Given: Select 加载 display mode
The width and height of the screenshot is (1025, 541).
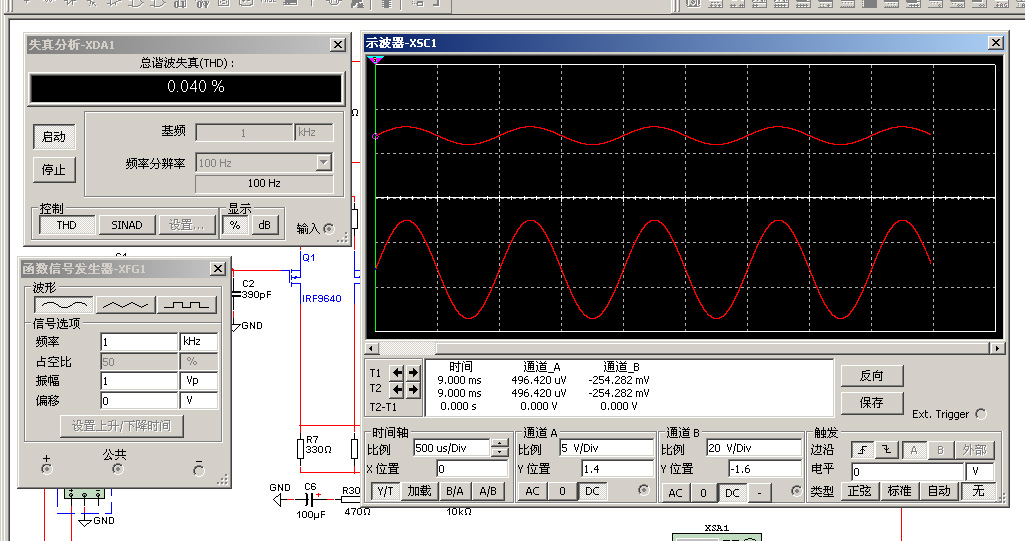Looking at the screenshot, I should [419, 491].
